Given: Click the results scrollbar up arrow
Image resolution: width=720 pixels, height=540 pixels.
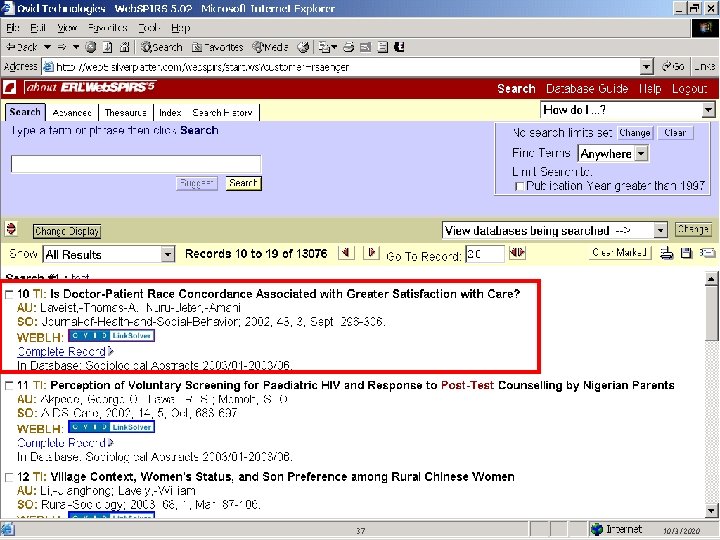Looking at the screenshot, I should point(711,278).
